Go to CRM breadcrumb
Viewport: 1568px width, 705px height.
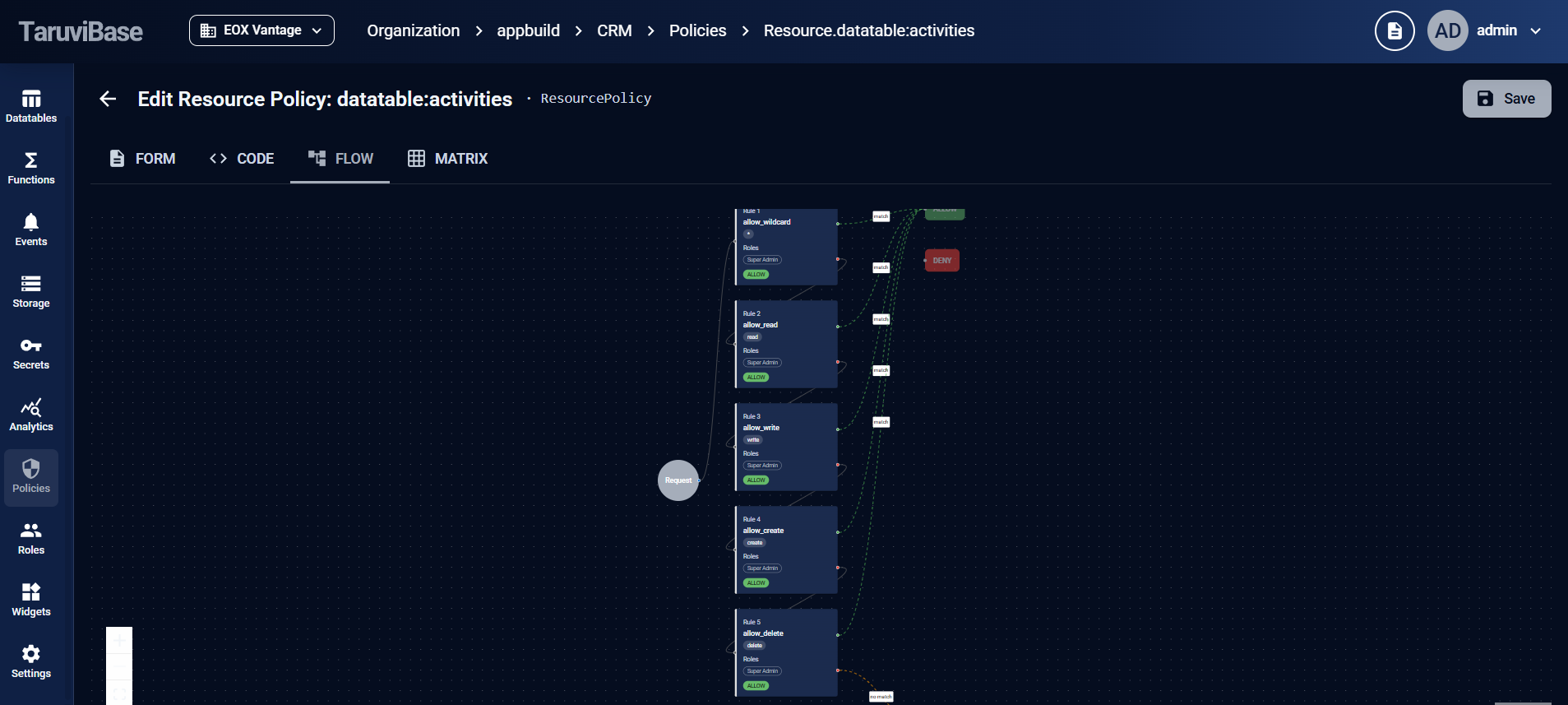click(614, 30)
